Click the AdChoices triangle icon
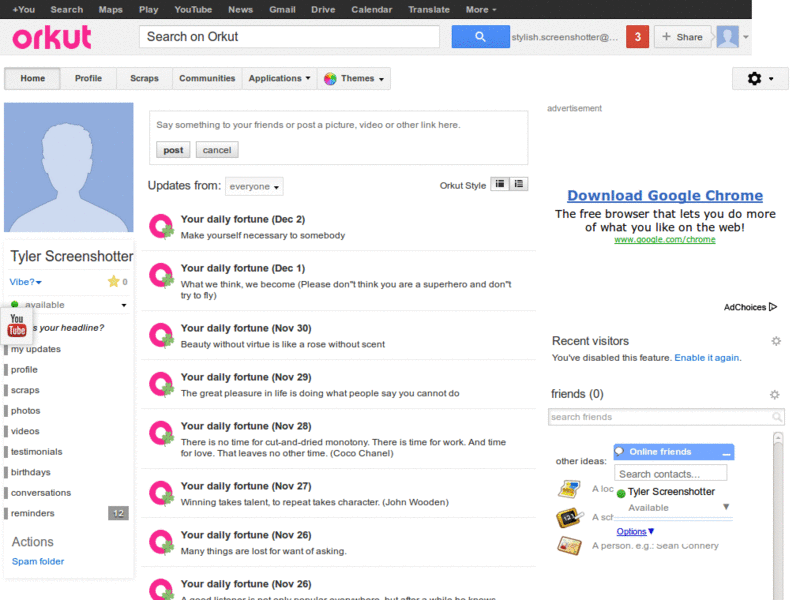800x600 pixels. point(772,307)
